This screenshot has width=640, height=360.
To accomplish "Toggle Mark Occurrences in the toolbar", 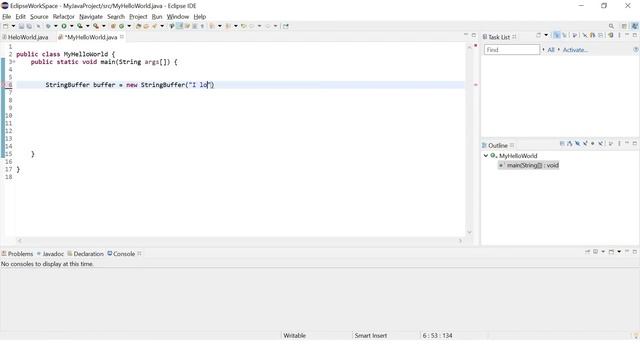I will [179, 26].
